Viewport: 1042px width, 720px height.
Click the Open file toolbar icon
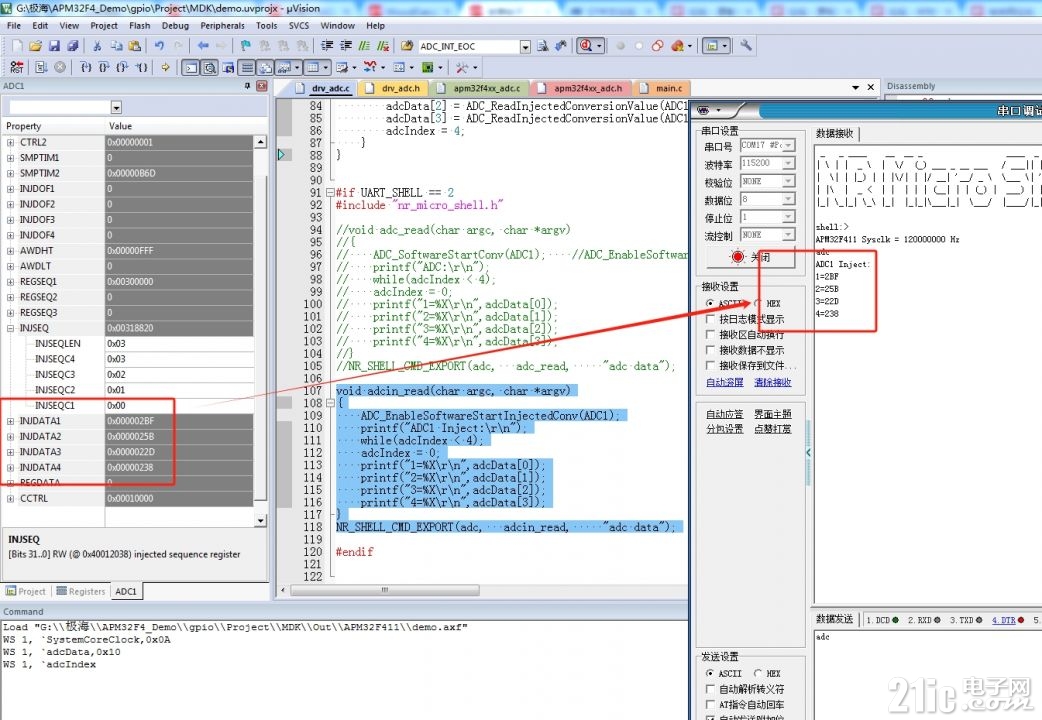pyautogui.click(x=36, y=46)
